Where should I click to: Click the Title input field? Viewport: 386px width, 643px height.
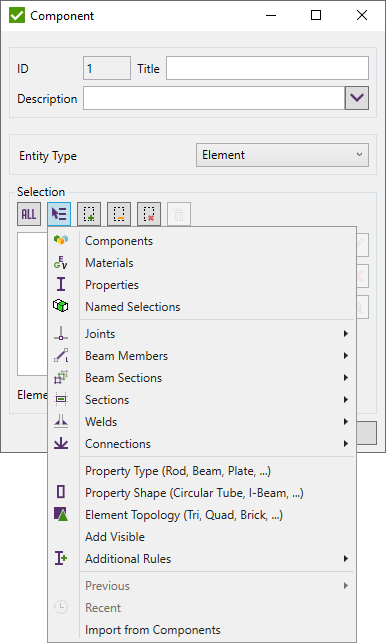click(267, 68)
